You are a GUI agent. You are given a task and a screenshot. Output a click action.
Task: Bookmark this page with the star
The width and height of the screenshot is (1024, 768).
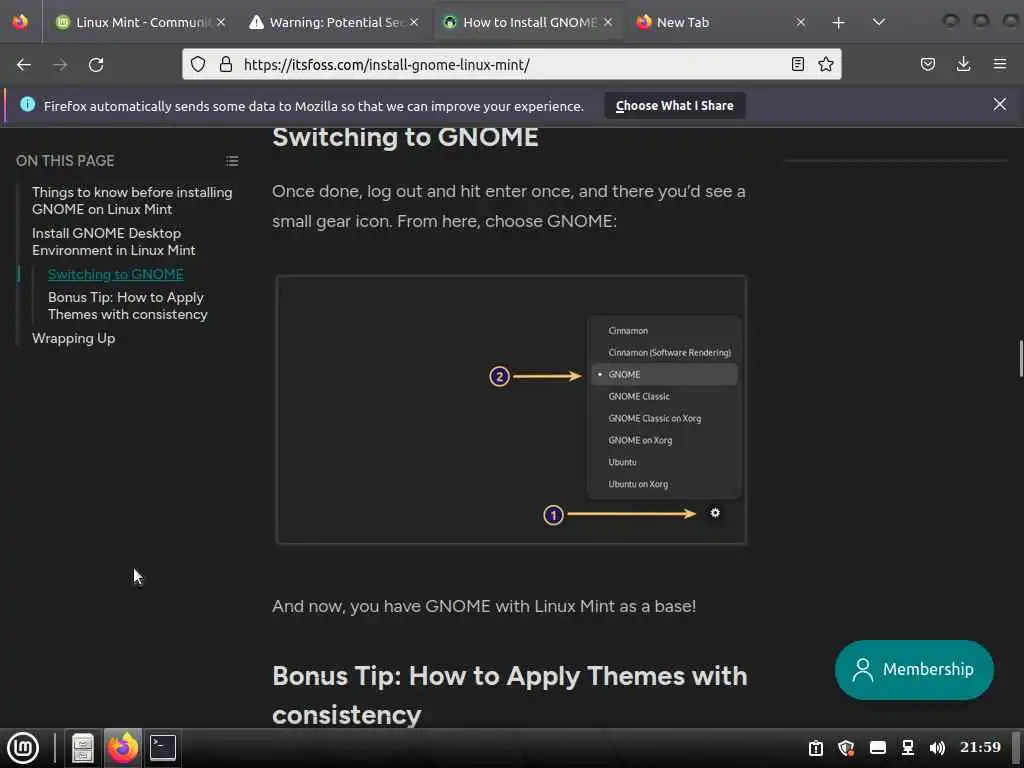pyautogui.click(x=825, y=64)
